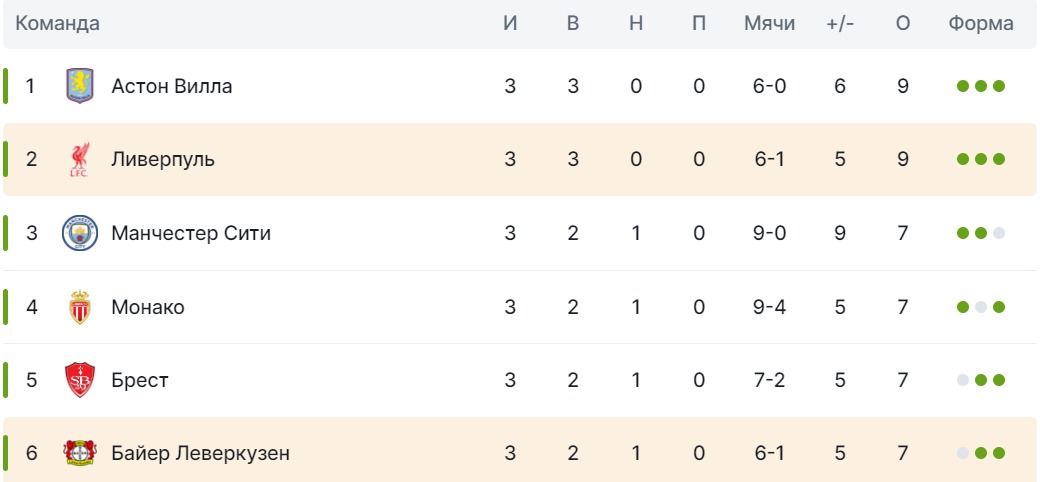Click Brest's first grey form dot
The height and width of the screenshot is (482, 1040).
pos(963,380)
